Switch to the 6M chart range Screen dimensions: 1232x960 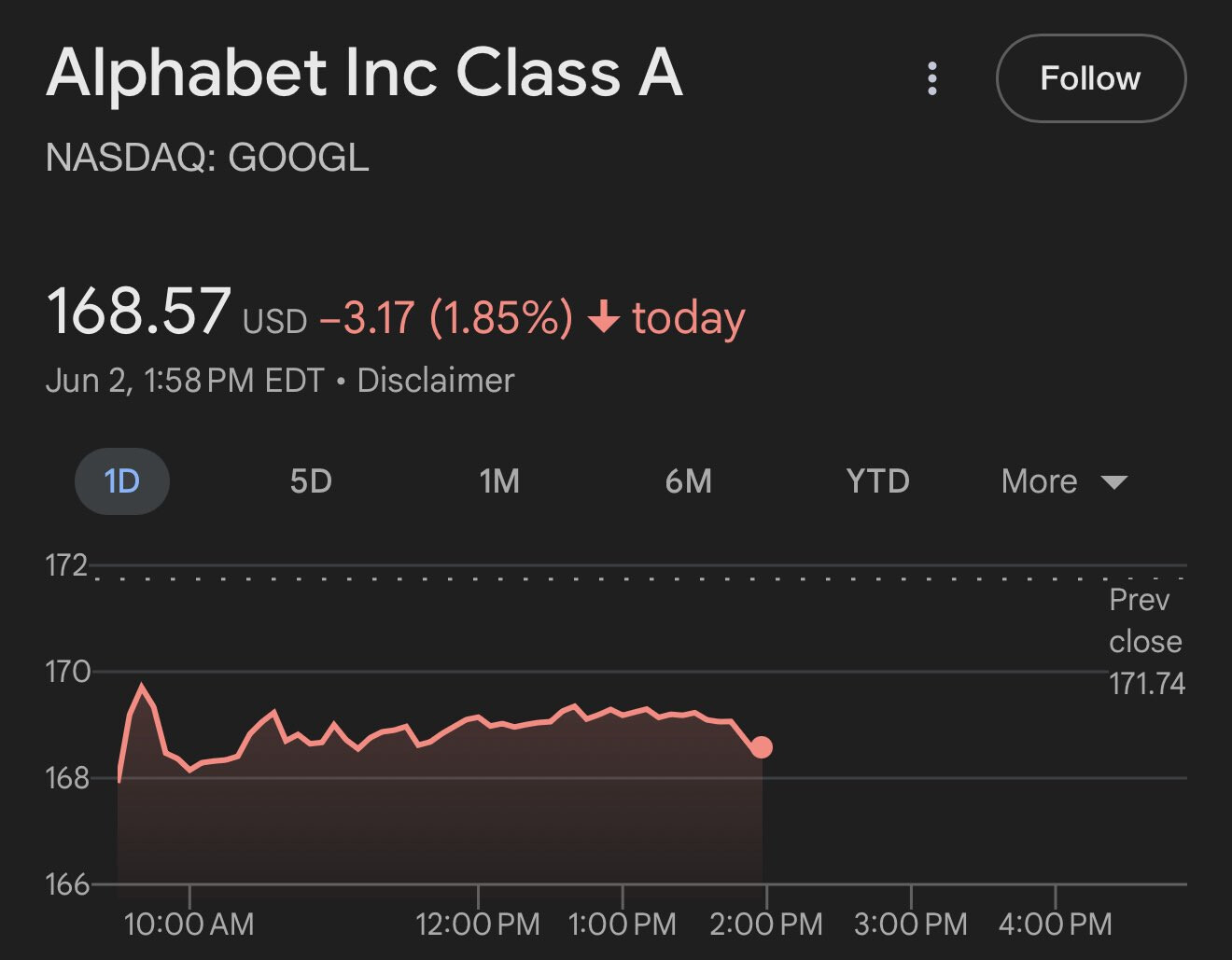689,481
